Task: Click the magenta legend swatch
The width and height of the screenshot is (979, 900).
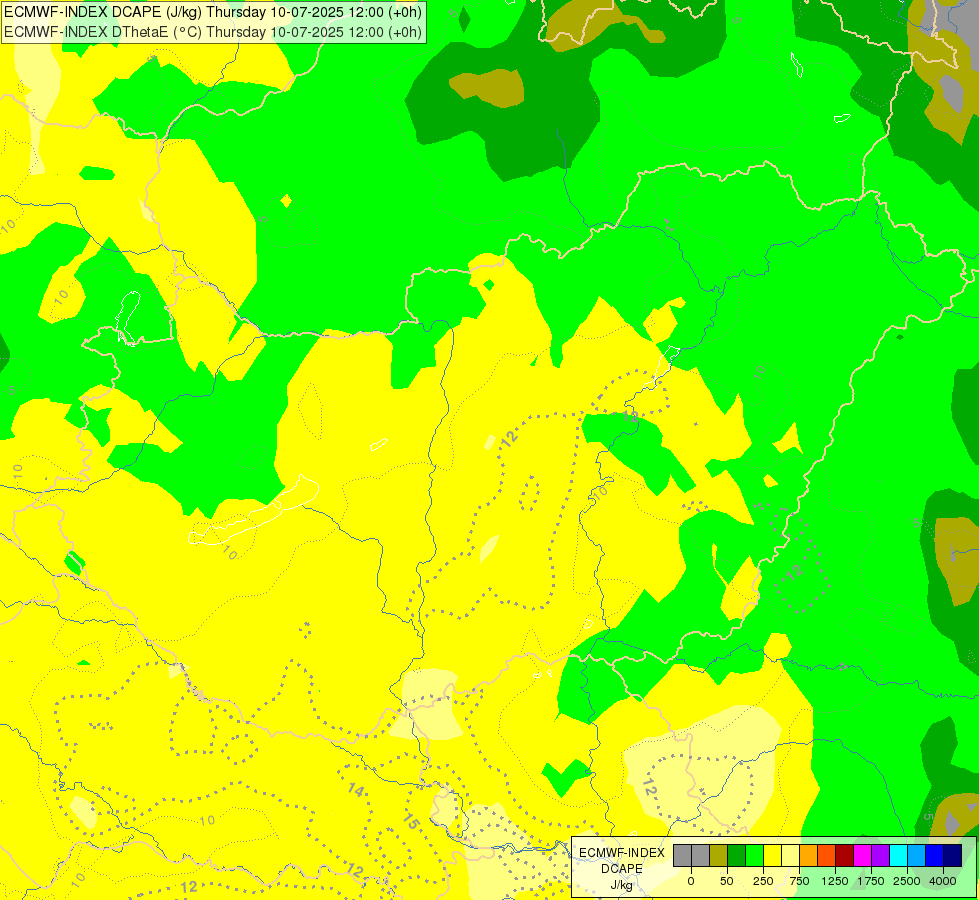Action: [x=863, y=855]
